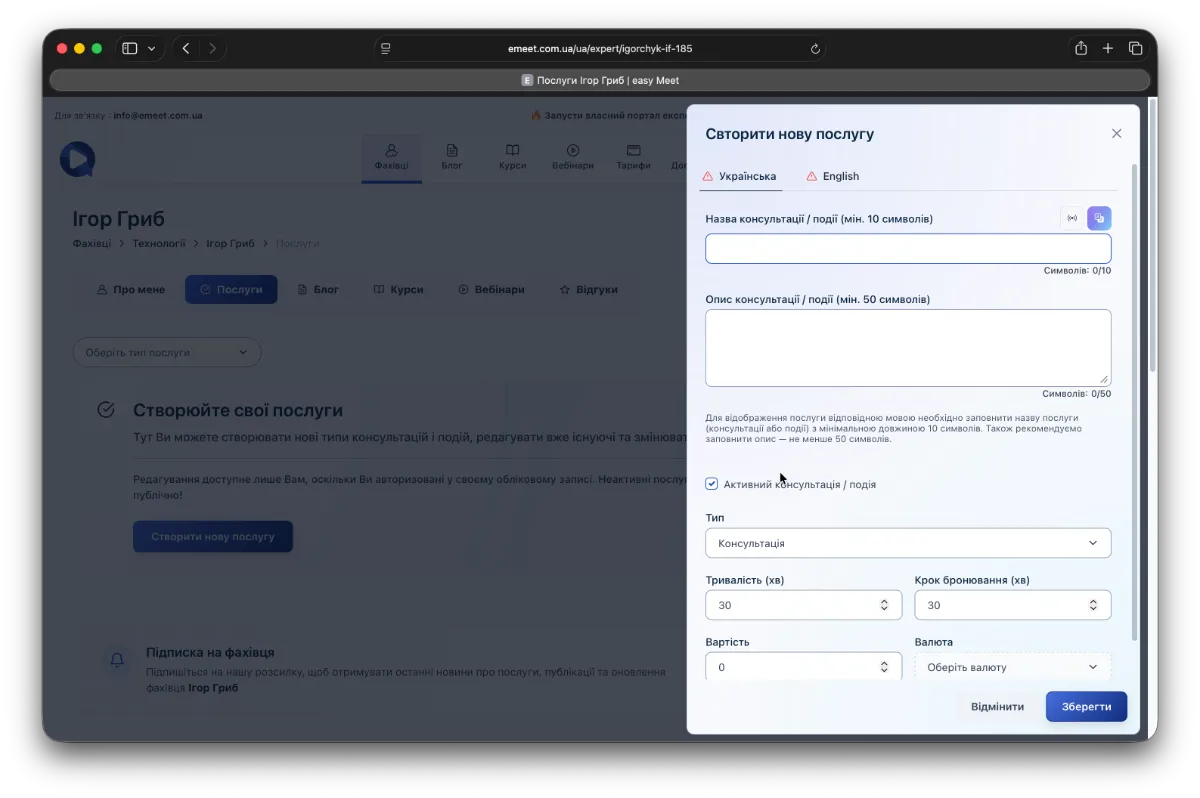Click the dialog's vertical scrollbar
Image resolution: width=1200 pixels, height=798 pixels.
[x=1134, y=400]
